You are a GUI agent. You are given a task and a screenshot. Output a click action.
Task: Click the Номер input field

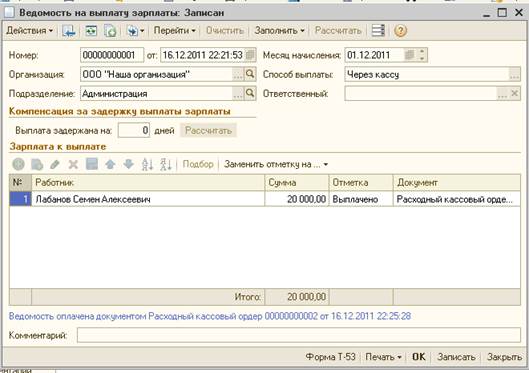(x=112, y=55)
